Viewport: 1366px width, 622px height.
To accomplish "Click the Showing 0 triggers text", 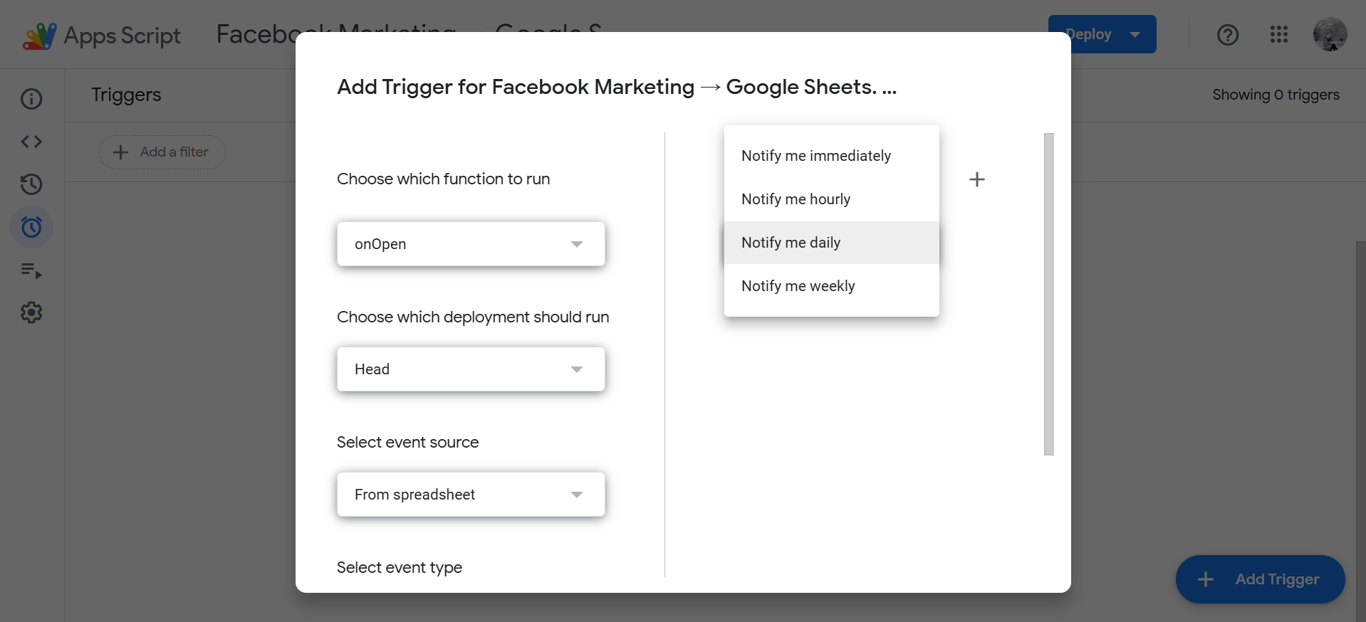I will (1276, 95).
